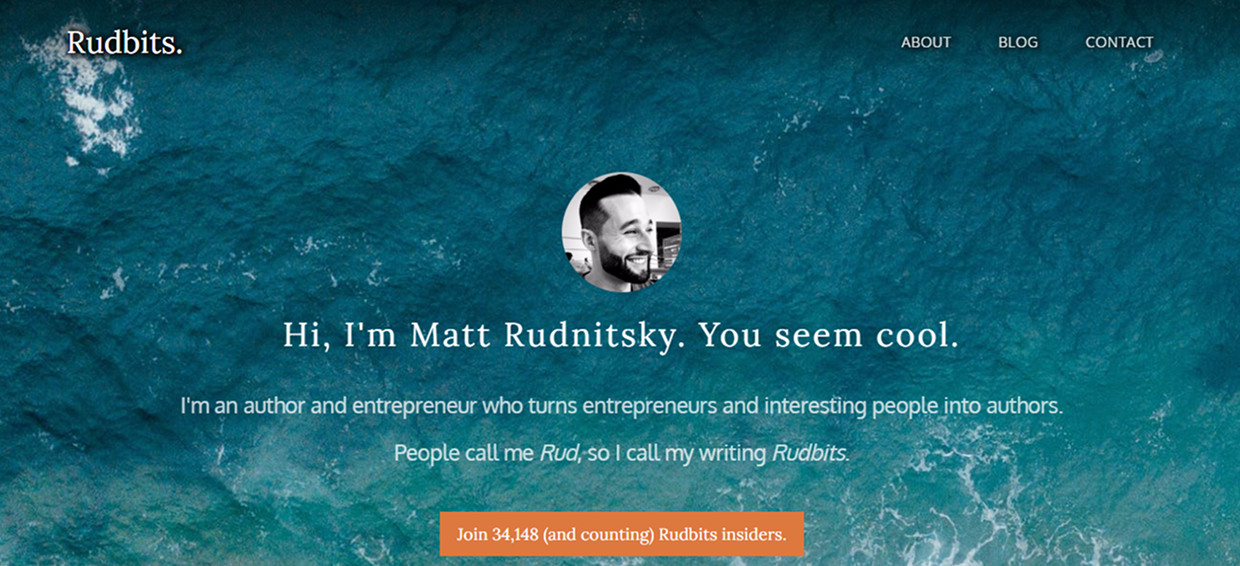The width and height of the screenshot is (1240, 566).
Task: Go to the BLOG section
Action: [x=1018, y=42]
